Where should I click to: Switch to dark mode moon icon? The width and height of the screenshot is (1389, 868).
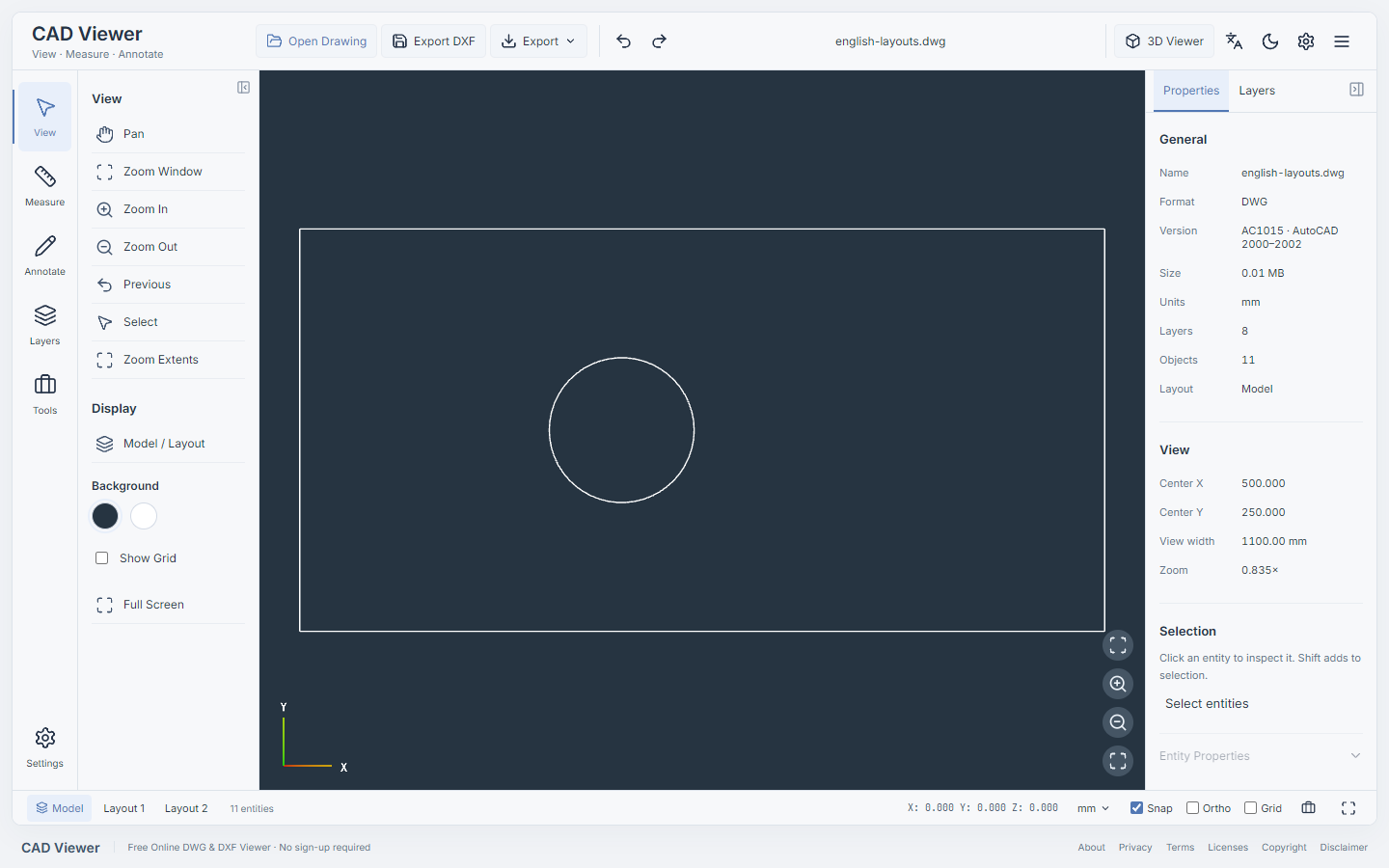click(x=1270, y=41)
